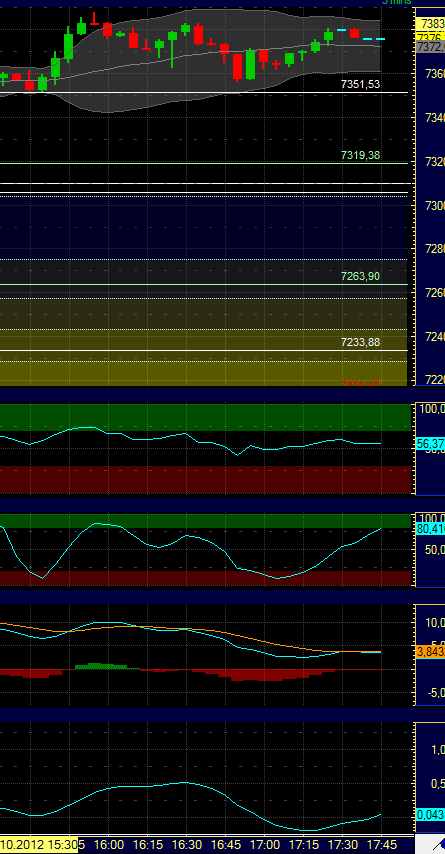Image resolution: width=445 pixels, height=854 pixels.
Task: Click the 17:00 time axis label
Action: (265, 843)
